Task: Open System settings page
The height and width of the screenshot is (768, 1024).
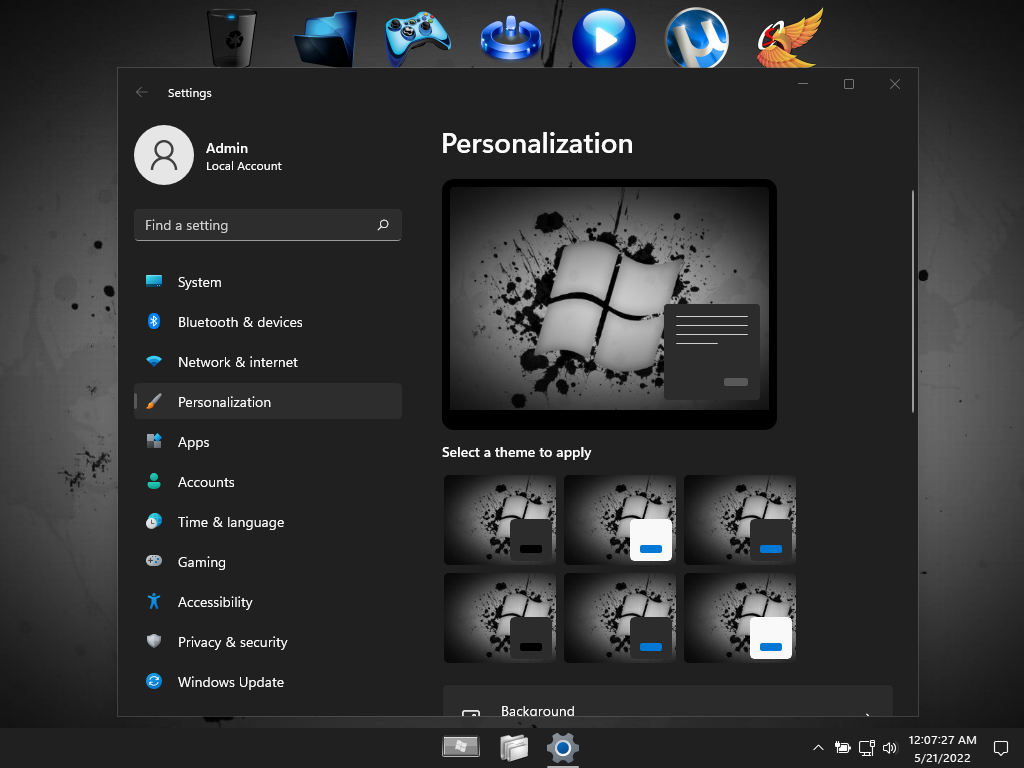Action: pyautogui.click(x=268, y=281)
